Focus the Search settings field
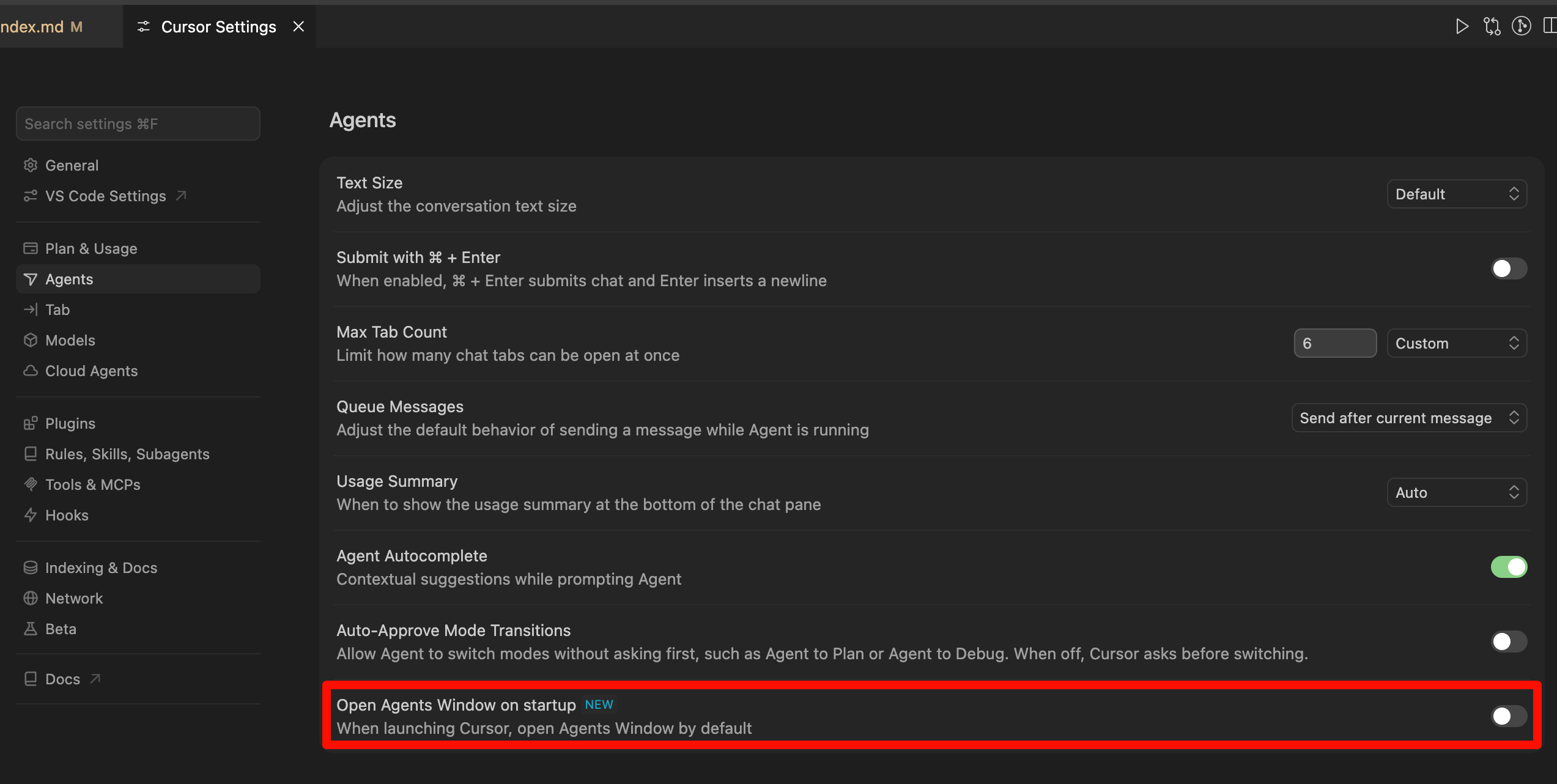This screenshot has width=1557, height=784. pyautogui.click(x=138, y=124)
